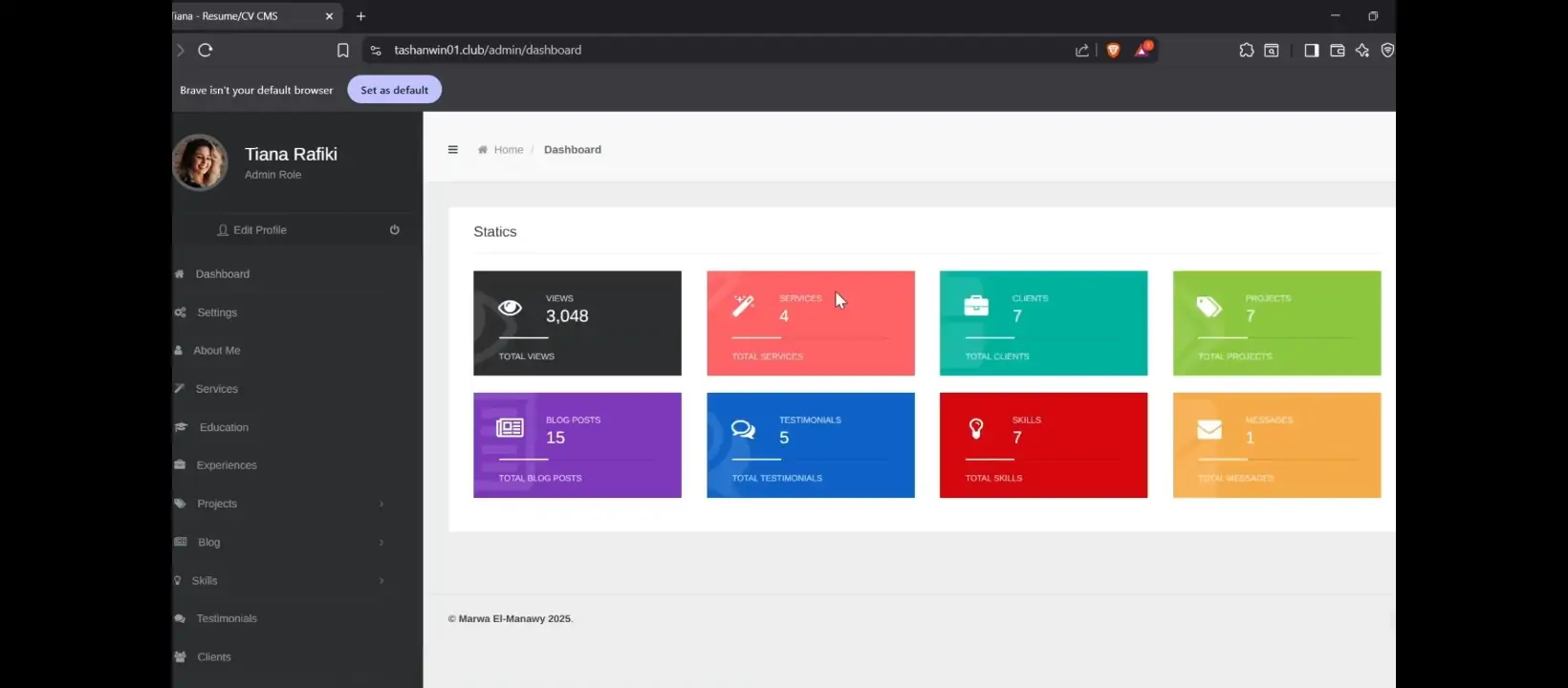
Task: Open Education in the sidebar
Action: (224, 427)
